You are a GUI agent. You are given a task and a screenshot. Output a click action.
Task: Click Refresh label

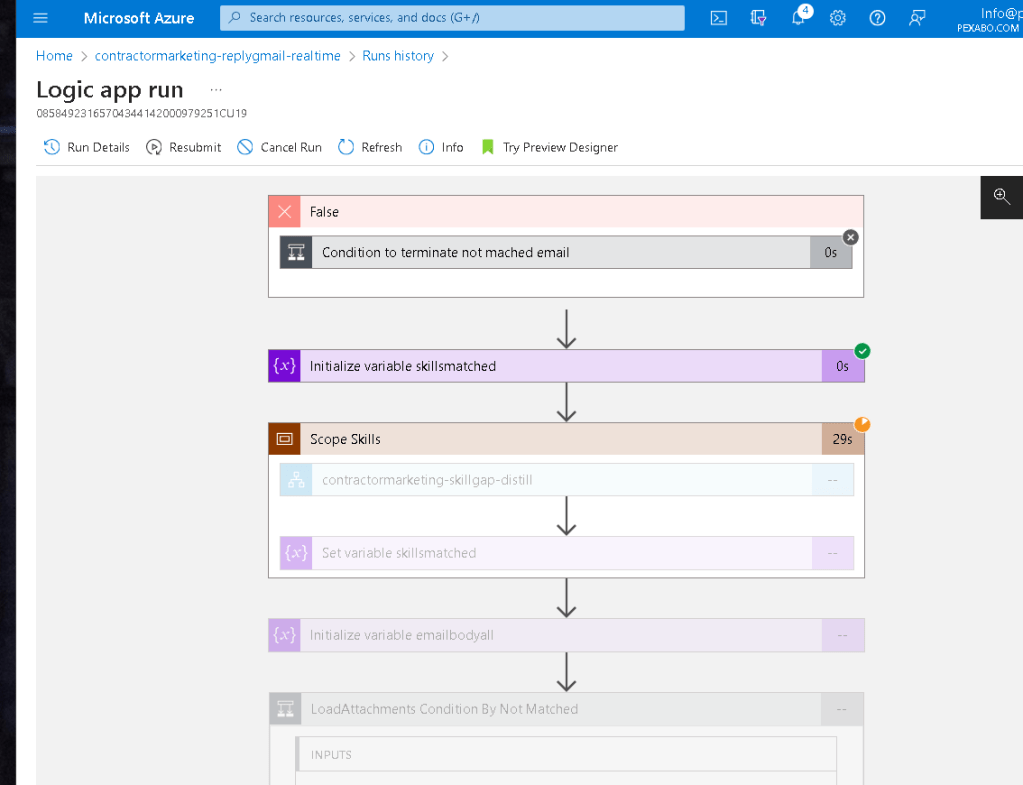(382, 147)
